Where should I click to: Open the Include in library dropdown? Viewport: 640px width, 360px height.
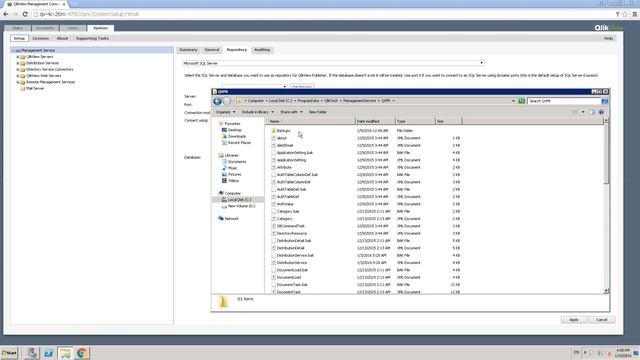(x=258, y=112)
